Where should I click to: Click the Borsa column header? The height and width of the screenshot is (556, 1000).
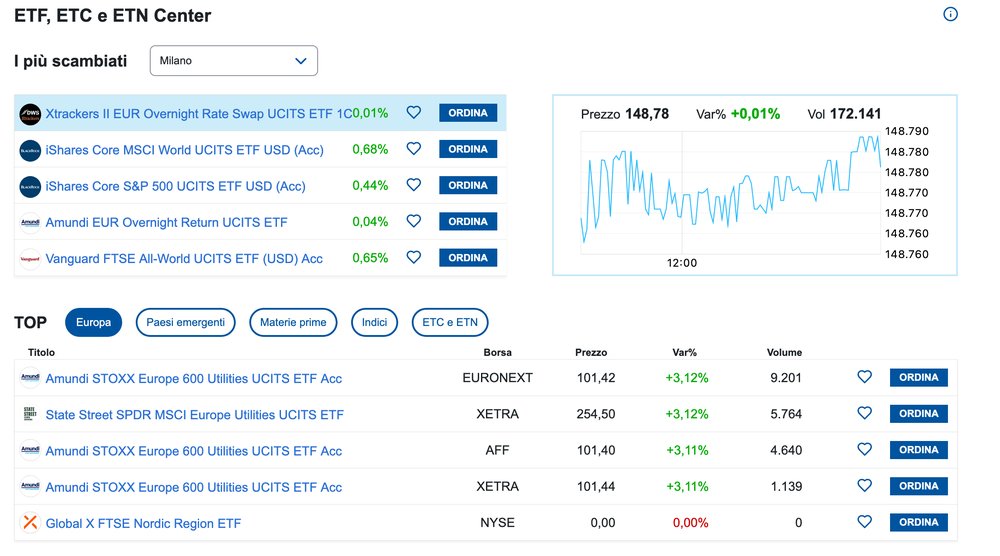coord(497,353)
